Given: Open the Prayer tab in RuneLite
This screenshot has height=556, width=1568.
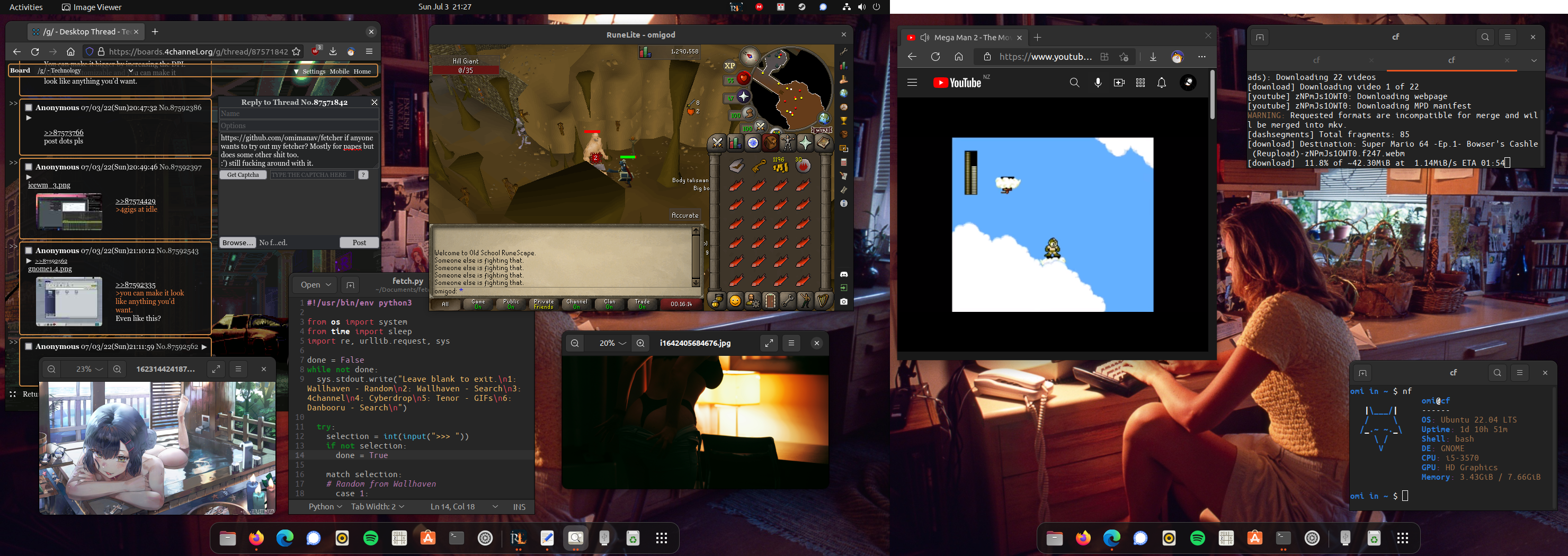Looking at the screenshot, I should point(805,142).
